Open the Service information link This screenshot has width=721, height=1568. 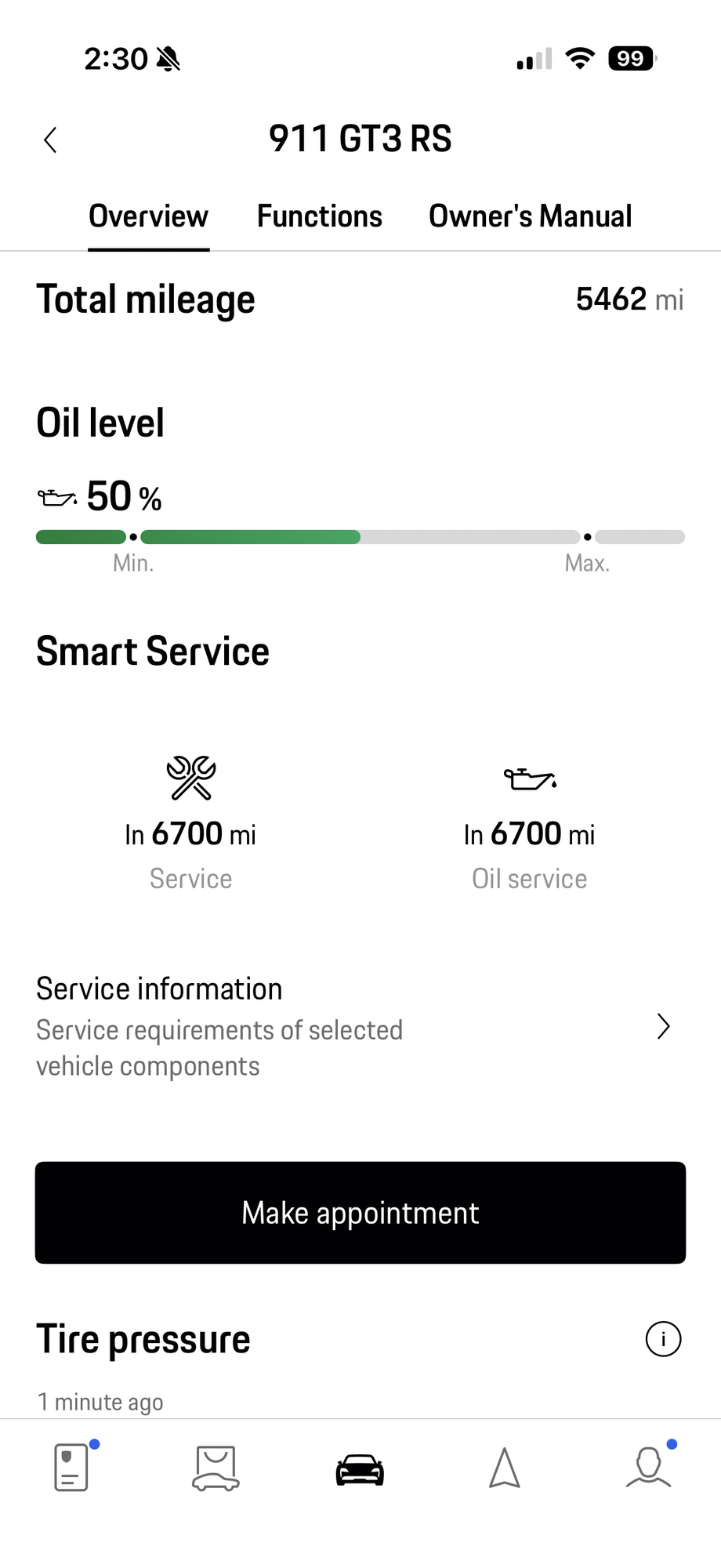click(219, 1027)
